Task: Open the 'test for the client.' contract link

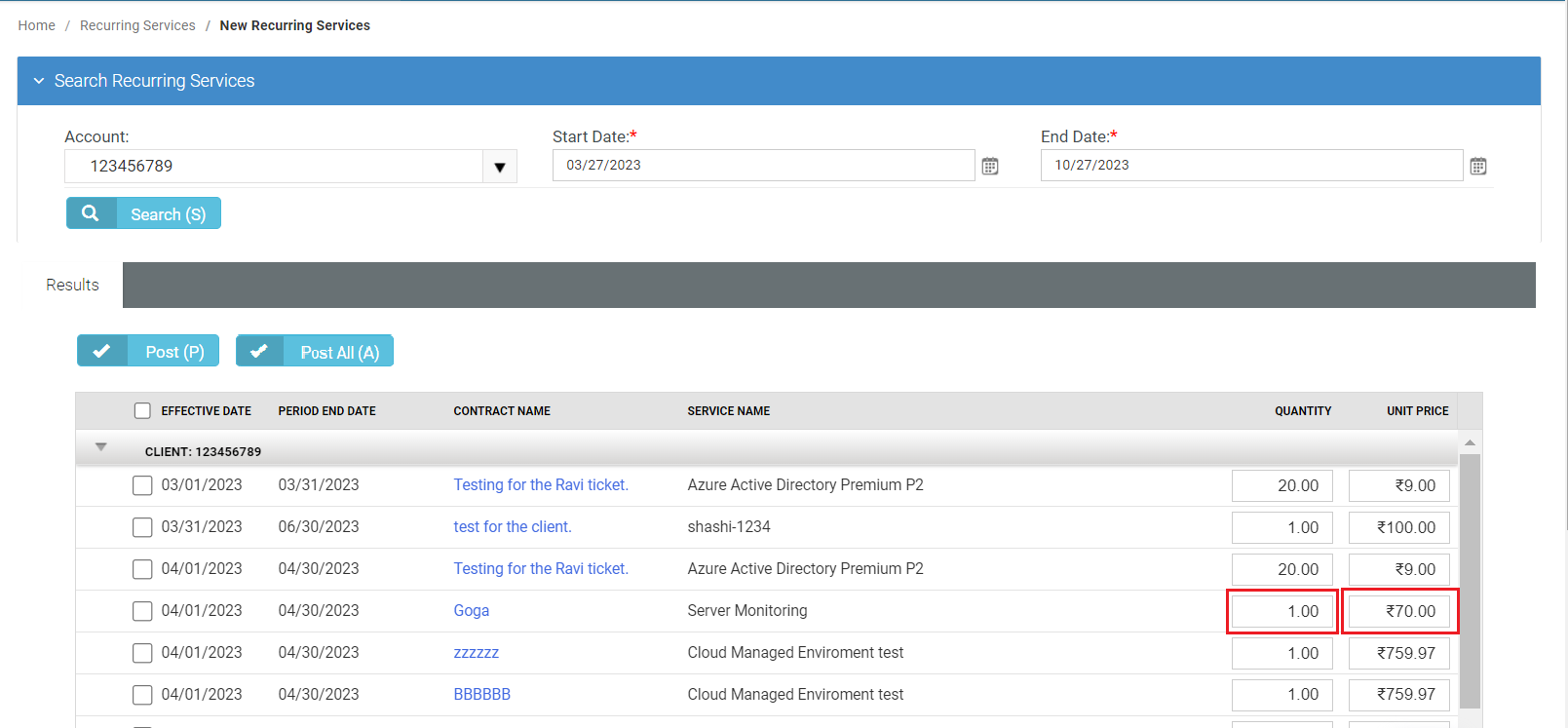Action: pos(512,527)
